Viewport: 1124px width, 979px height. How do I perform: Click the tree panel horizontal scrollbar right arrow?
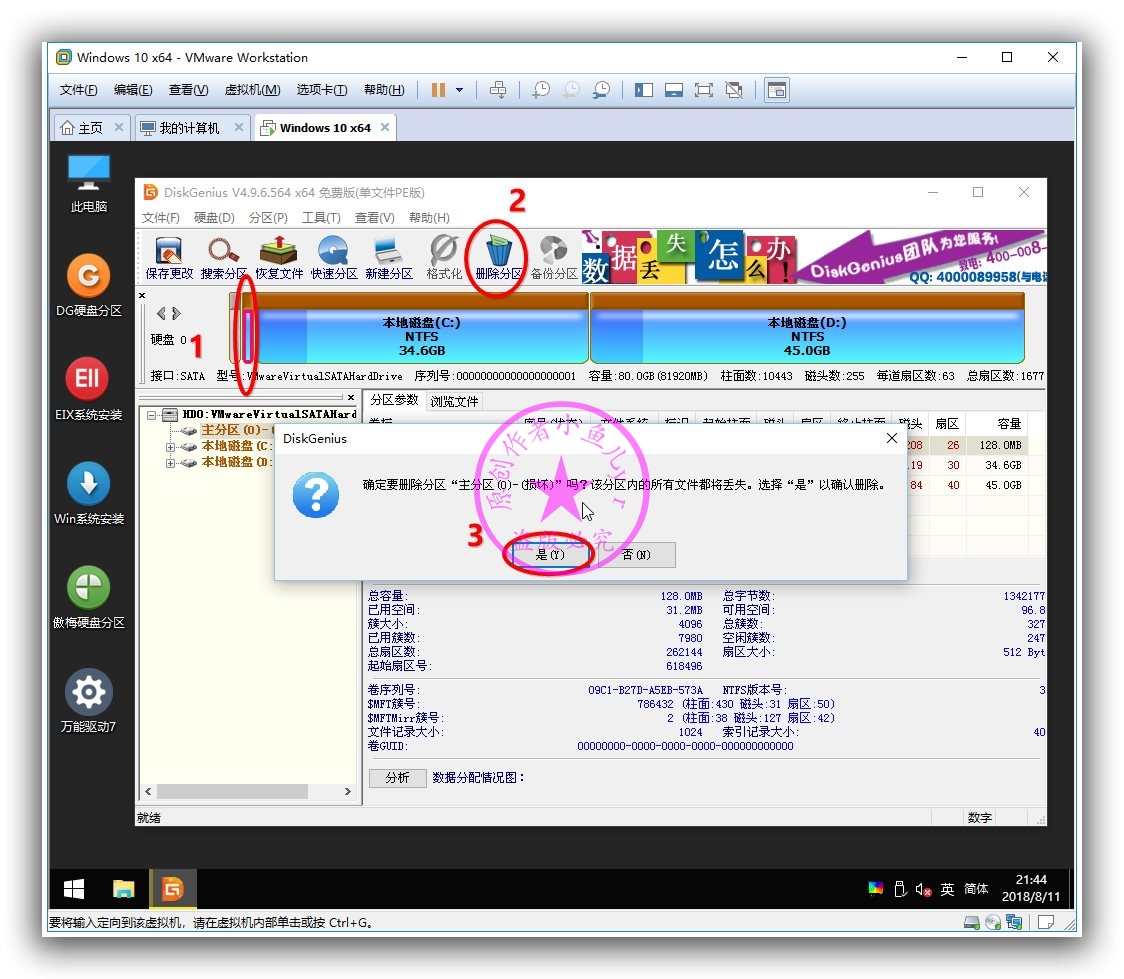pyautogui.click(x=348, y=791)
